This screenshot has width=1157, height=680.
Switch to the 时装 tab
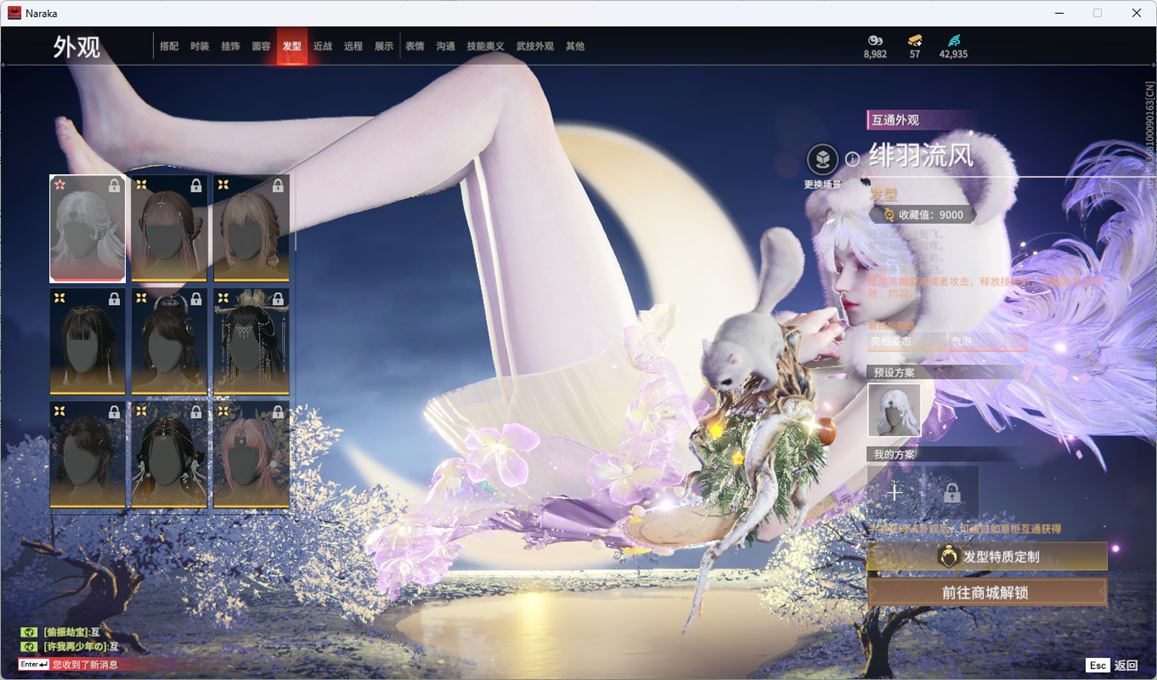(200, 46)
